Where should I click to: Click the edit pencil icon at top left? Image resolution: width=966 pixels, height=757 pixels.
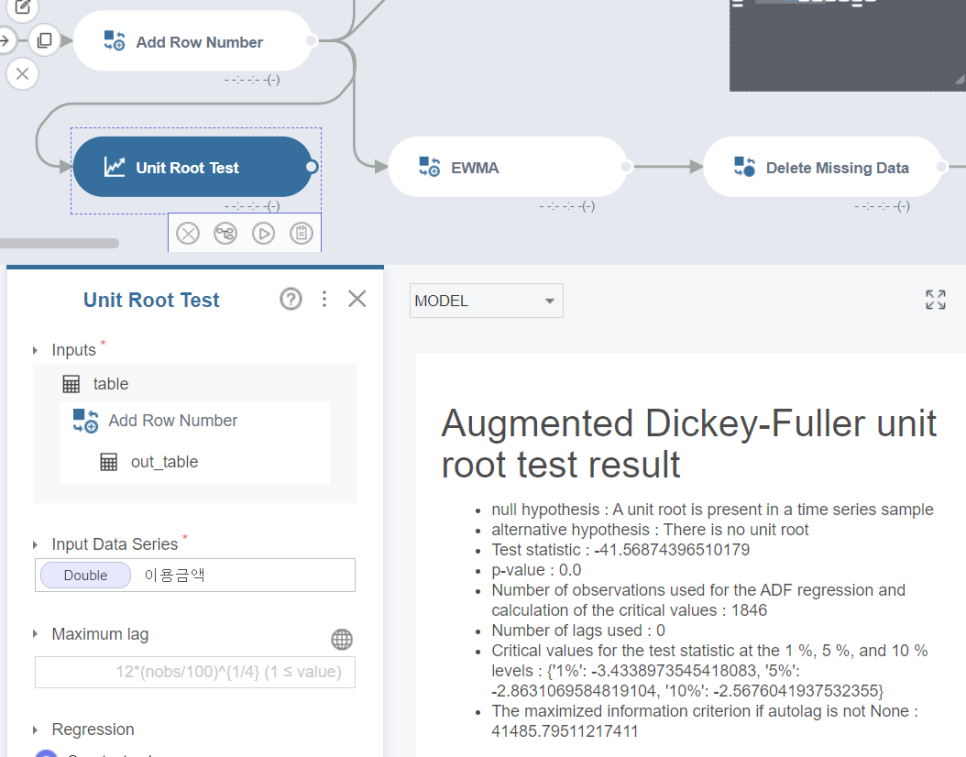coord(22,7)
